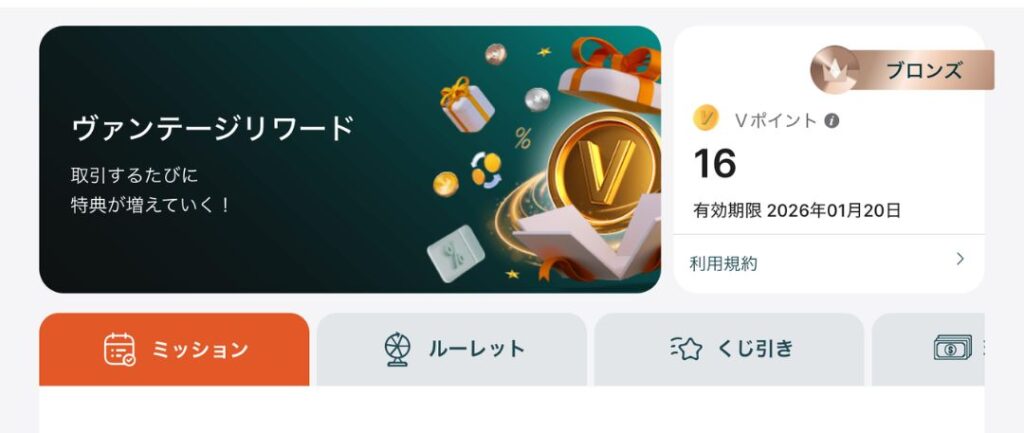Screen dimensions: 1024x433
Task: Click the green percent ticket in the banner
Action: coord(455,253)
